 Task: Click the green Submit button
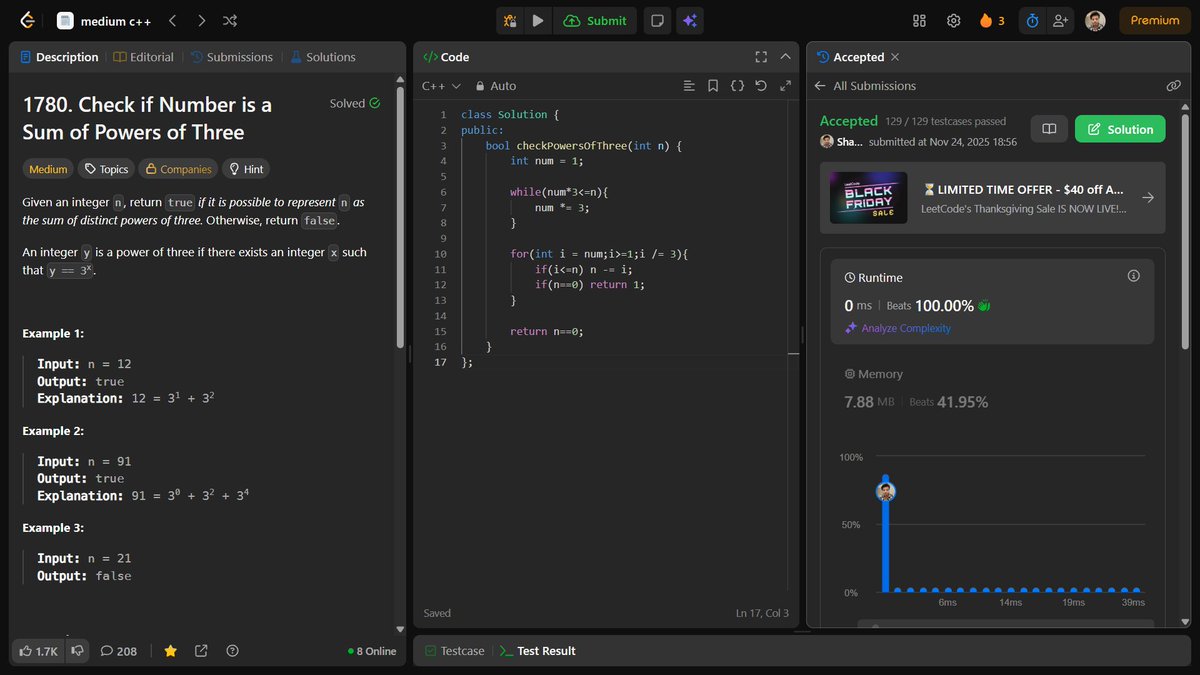595,20
